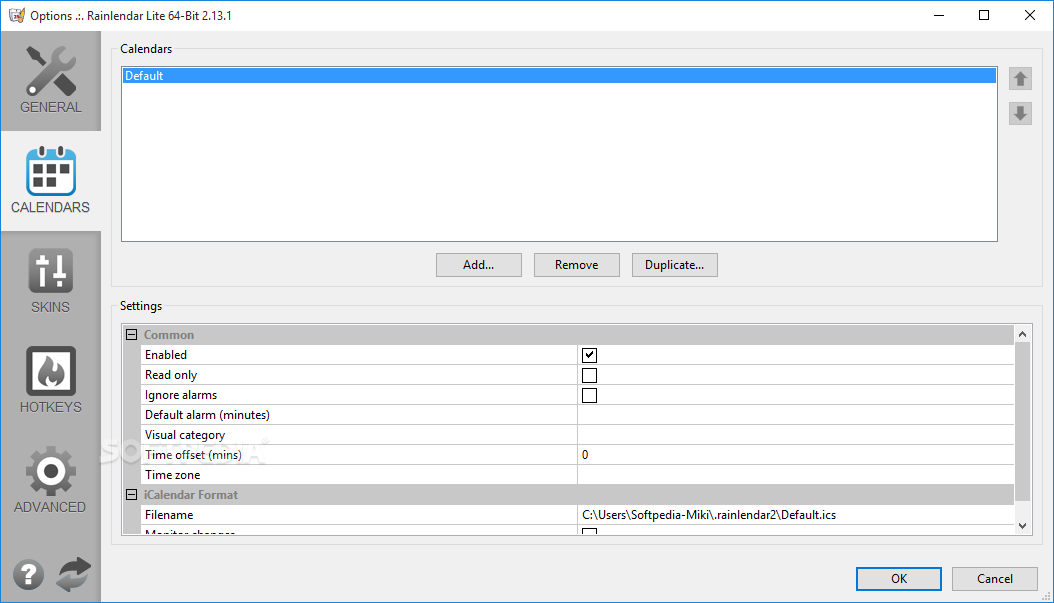Cancel the options dialog
1054x603 pixels.
[995, 579]
